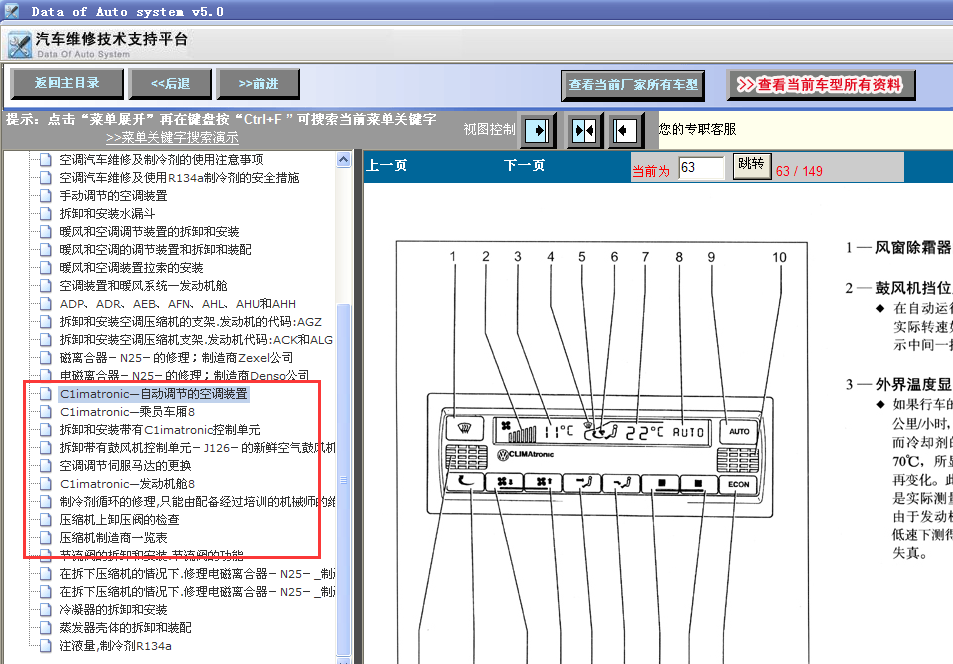Go to 上一页 previous page
The height and width of the screenshot is (664, 953).
(387, 165)
